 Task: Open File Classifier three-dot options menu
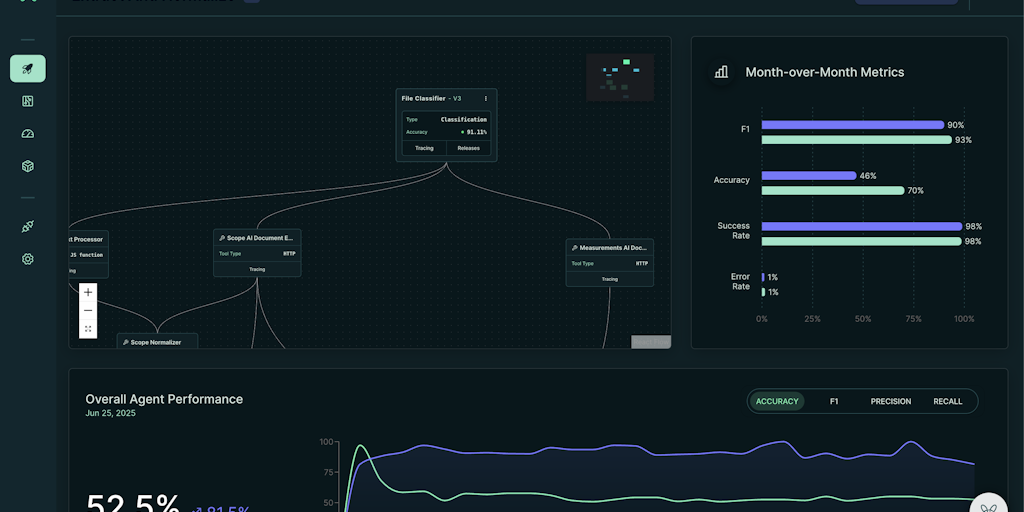pos(486,98)
